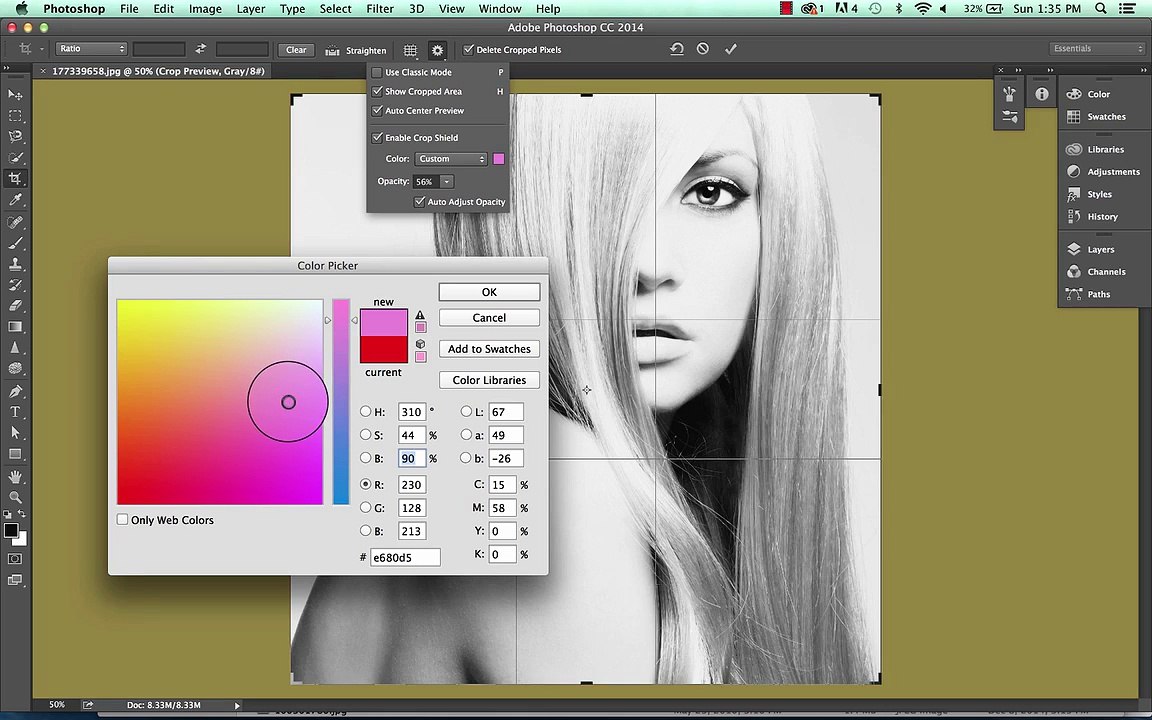1152x720 pixels.
Task: Select the Clone Stamp tool
Action: point(15,264)
